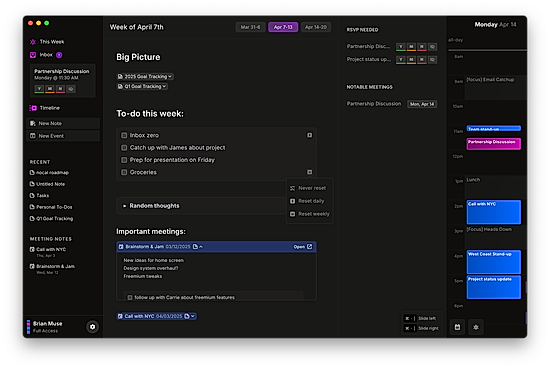550x368 pixels.
Task: Click the New Event button
Action: point(63,136)
